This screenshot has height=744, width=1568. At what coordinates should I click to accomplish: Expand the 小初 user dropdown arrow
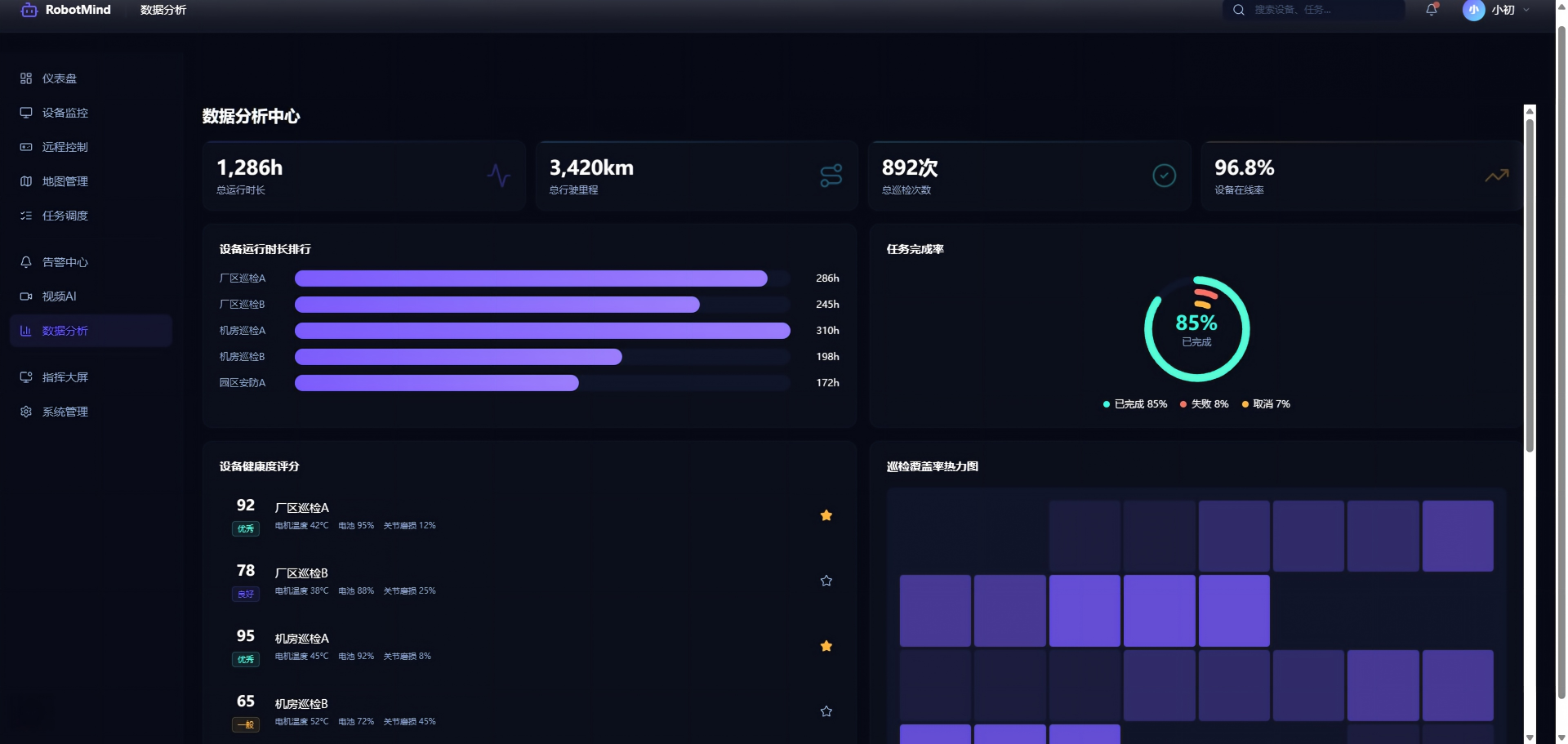[1526, 10]
